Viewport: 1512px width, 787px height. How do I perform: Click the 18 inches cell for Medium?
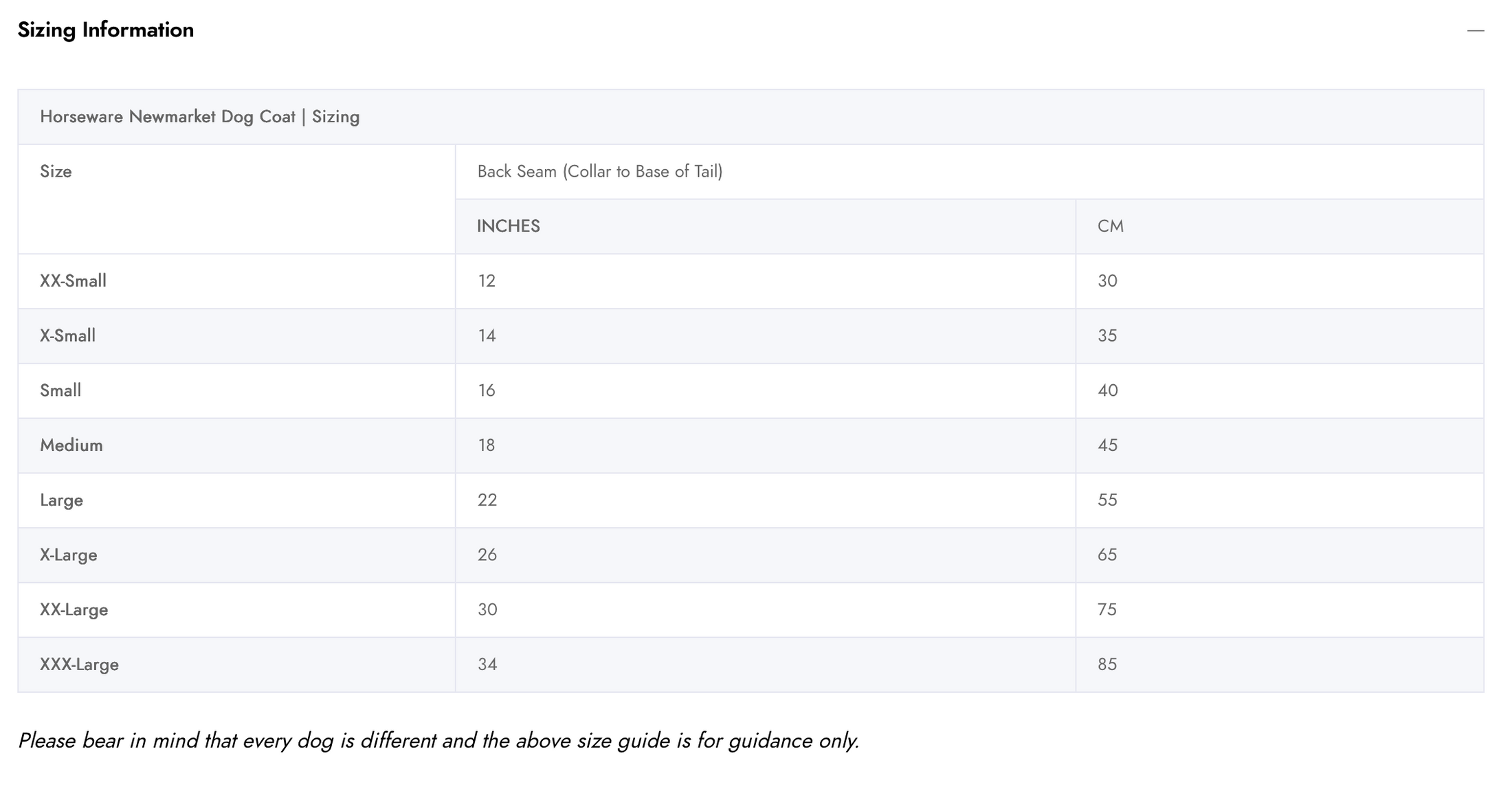click(487, 445)
